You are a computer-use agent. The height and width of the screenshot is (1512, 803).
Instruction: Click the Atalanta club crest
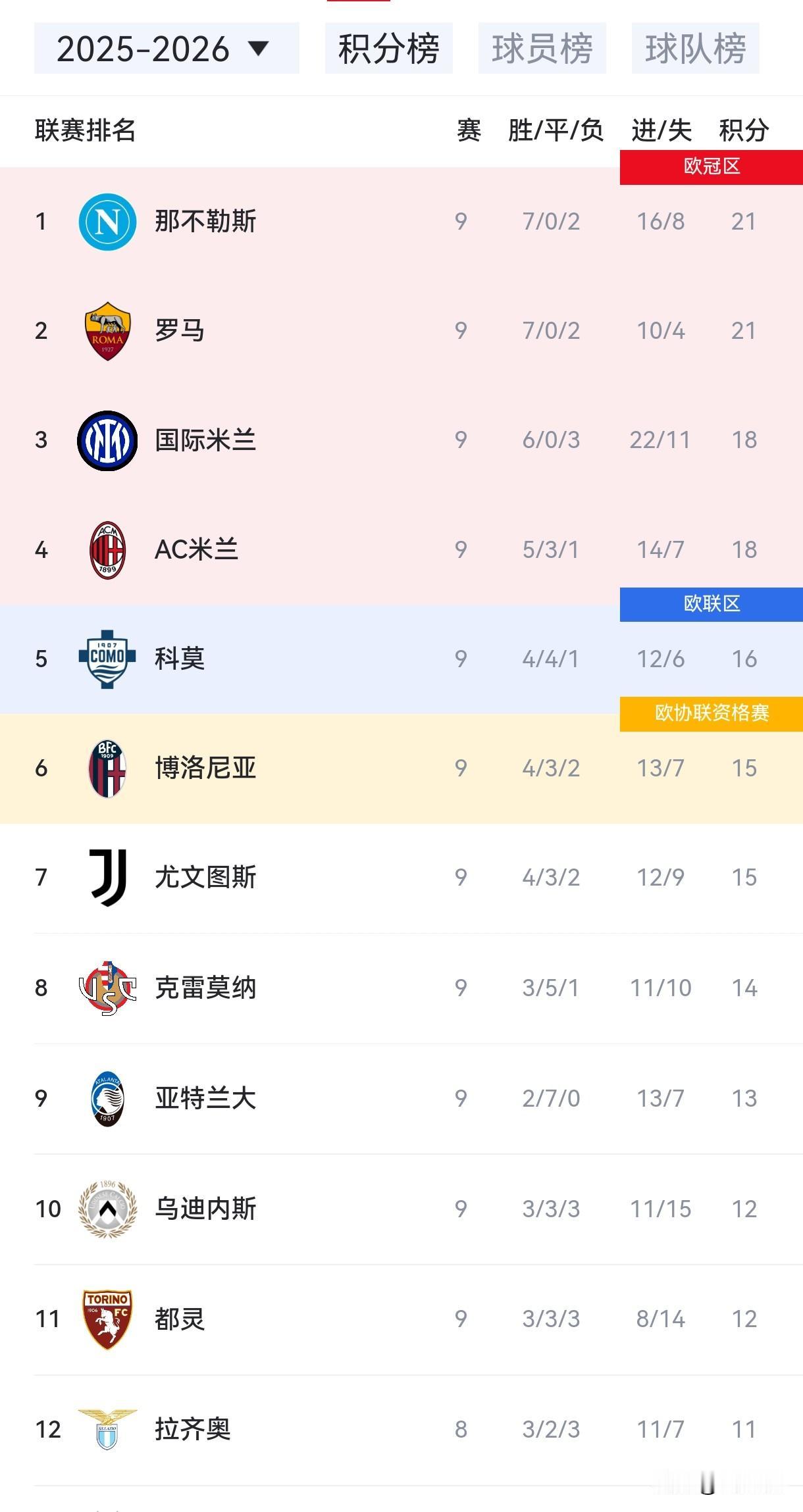(107, 1098)
